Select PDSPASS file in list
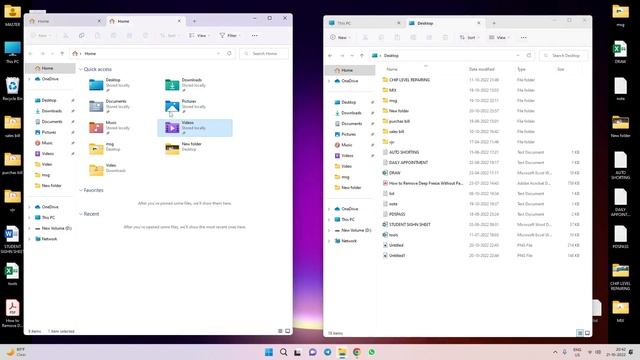This screenshot has width=640, height=360. click(482, 214)
